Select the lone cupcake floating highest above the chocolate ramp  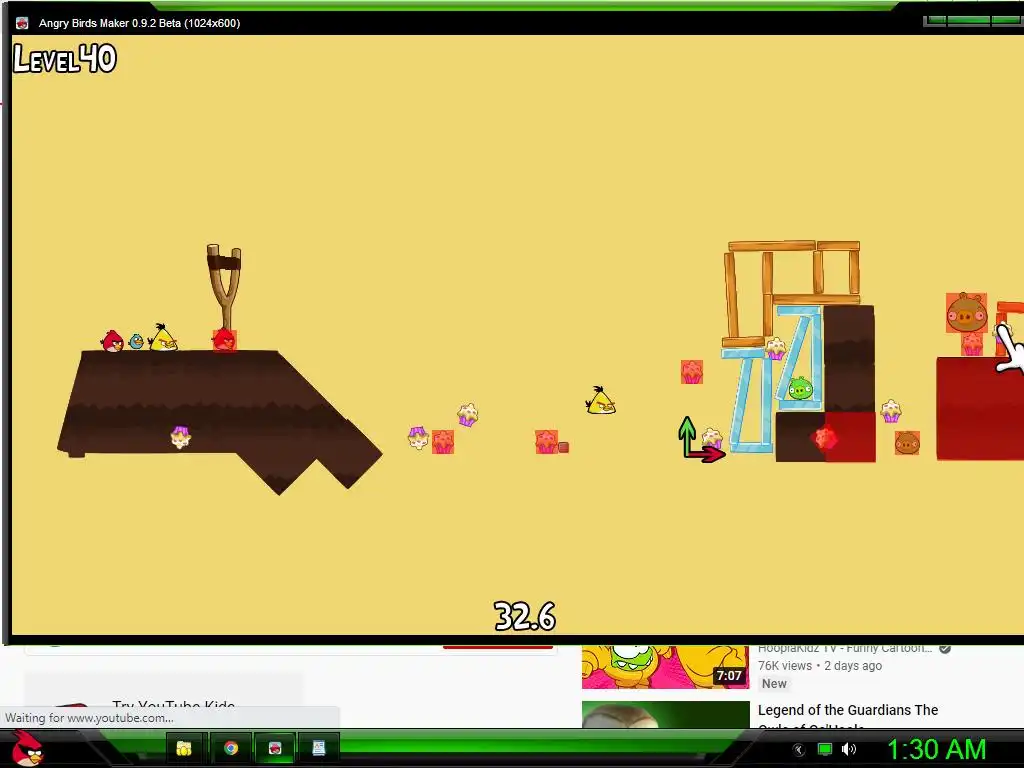468,415
